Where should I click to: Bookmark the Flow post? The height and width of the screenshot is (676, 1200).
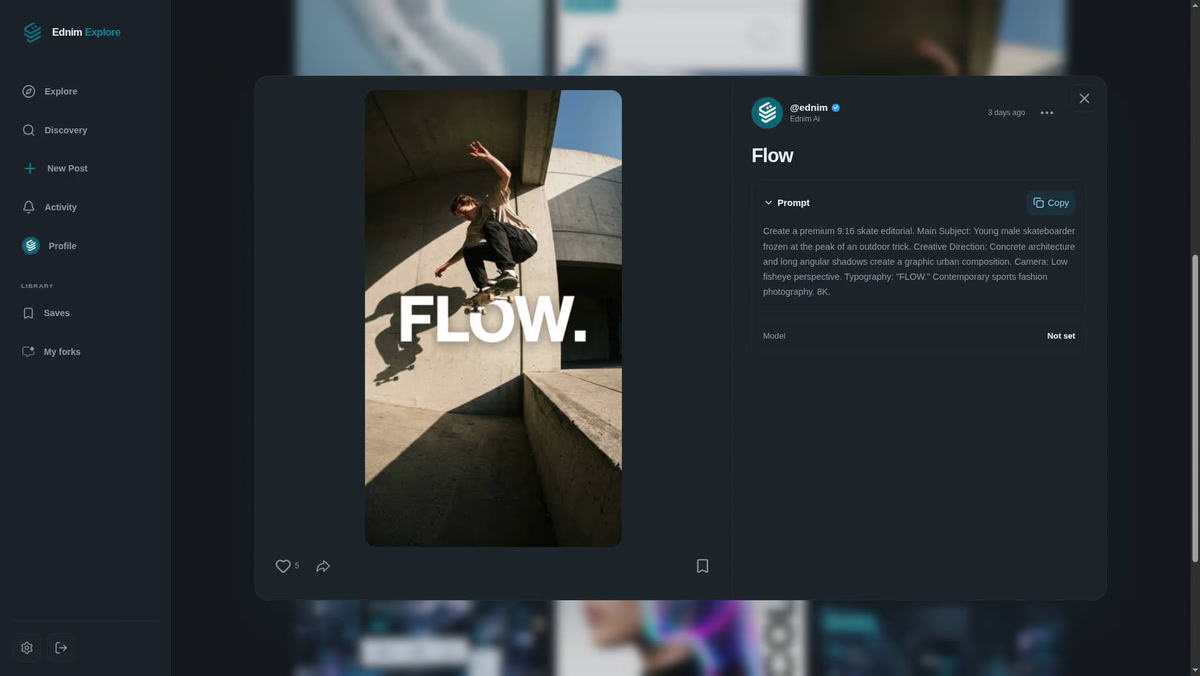click(x=703, y=566)
